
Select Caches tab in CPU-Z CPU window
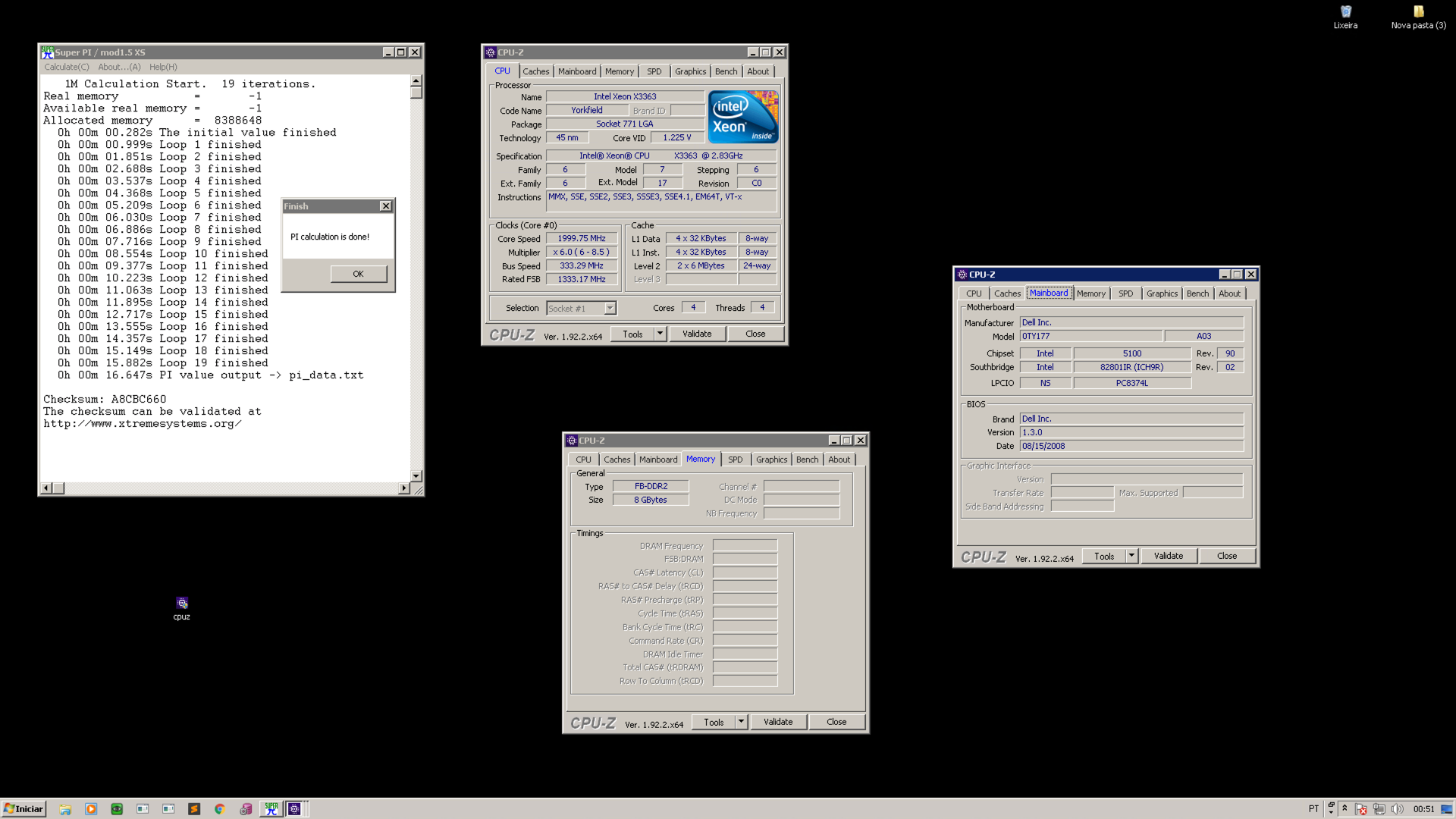click(536, 71)
